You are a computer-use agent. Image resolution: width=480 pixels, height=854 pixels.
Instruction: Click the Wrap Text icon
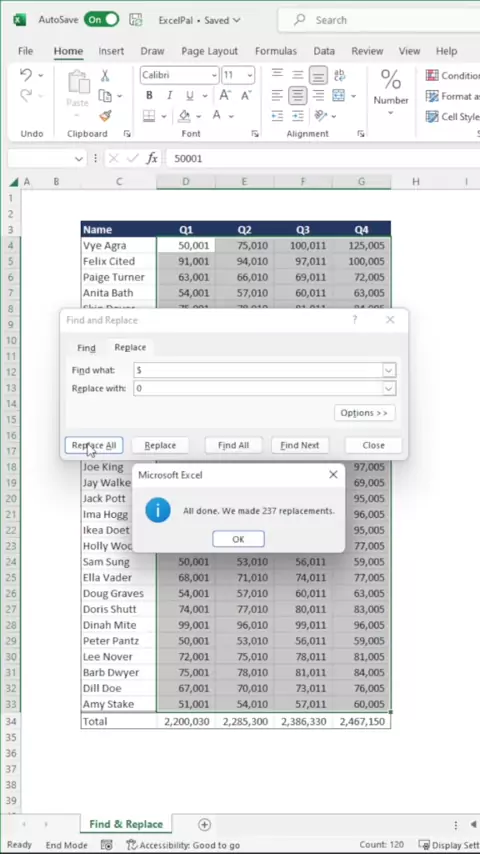(x=339, y=75)
